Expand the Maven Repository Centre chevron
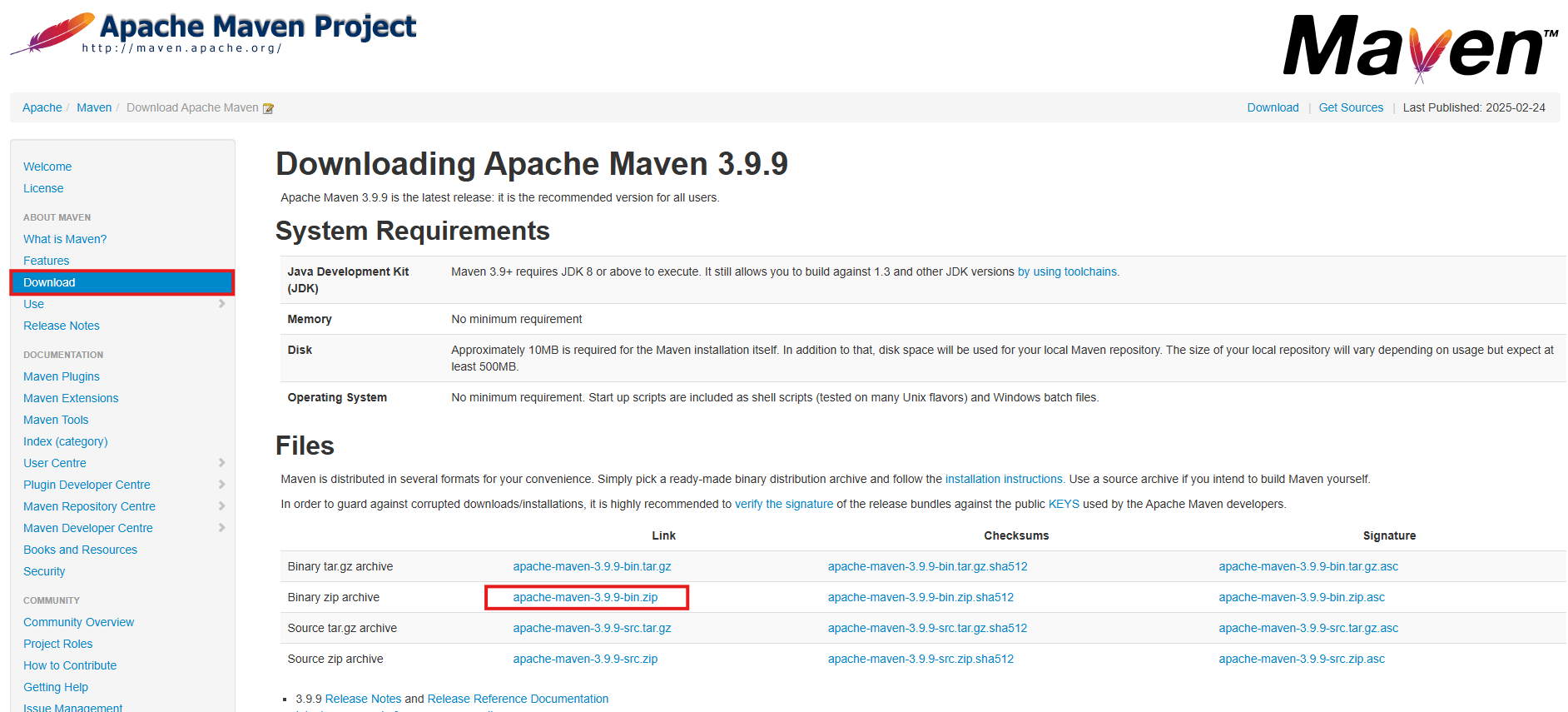This screenshot has height=712, width=1568. point(221,506)
